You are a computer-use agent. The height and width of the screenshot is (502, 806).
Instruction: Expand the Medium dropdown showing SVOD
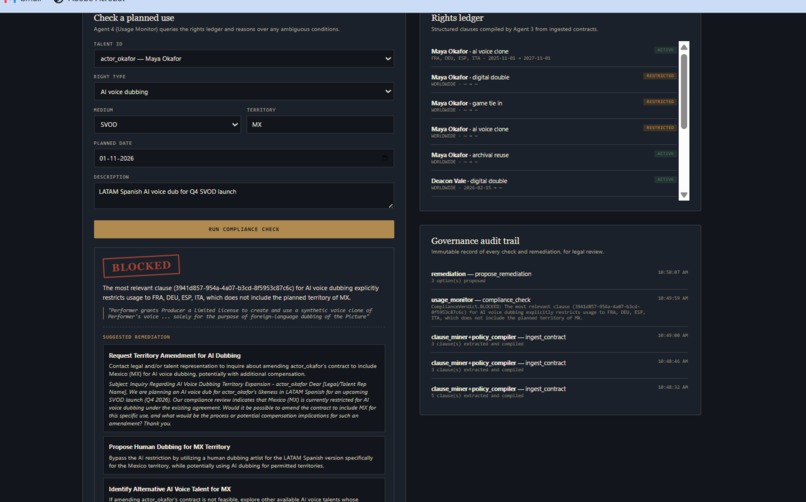tap(167, 124)
